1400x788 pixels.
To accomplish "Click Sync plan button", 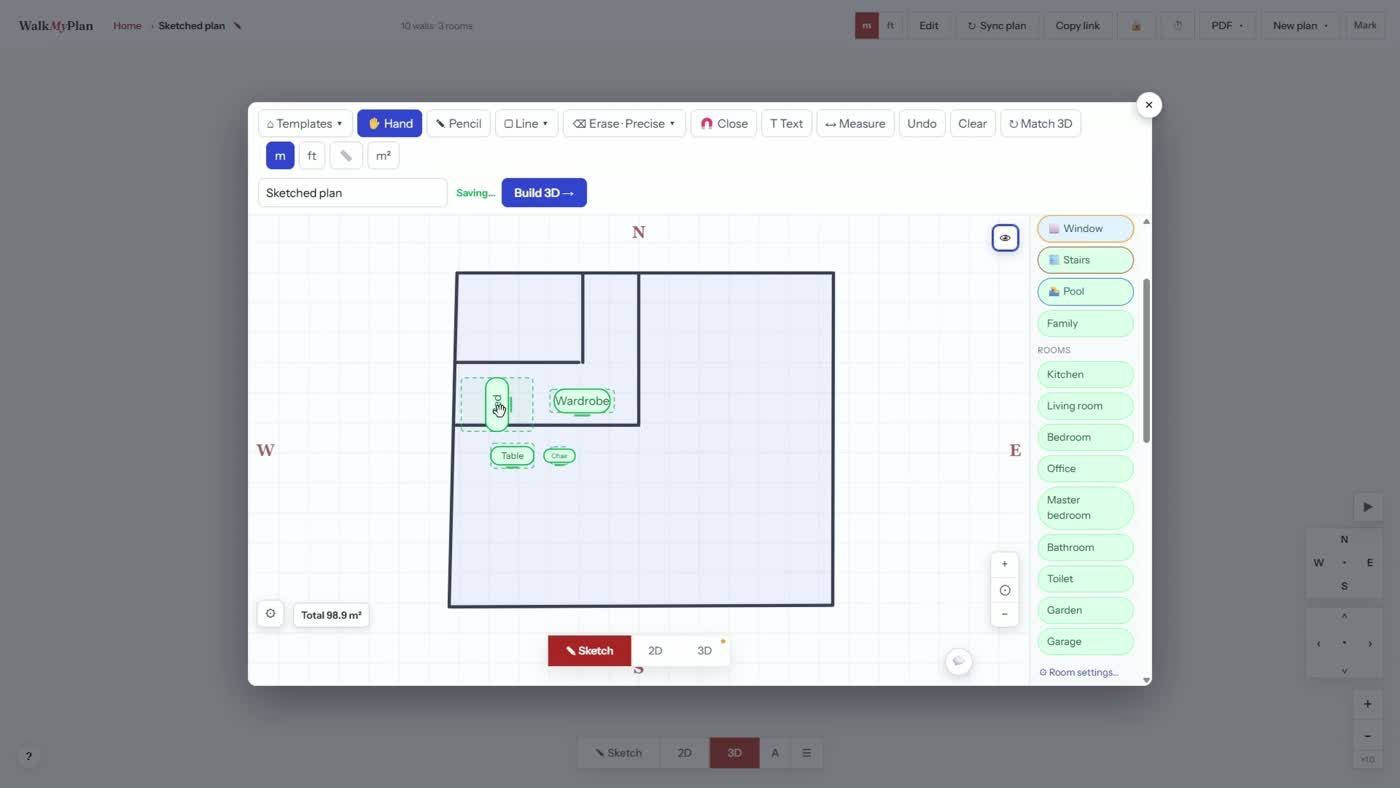I will click(997, 26).
